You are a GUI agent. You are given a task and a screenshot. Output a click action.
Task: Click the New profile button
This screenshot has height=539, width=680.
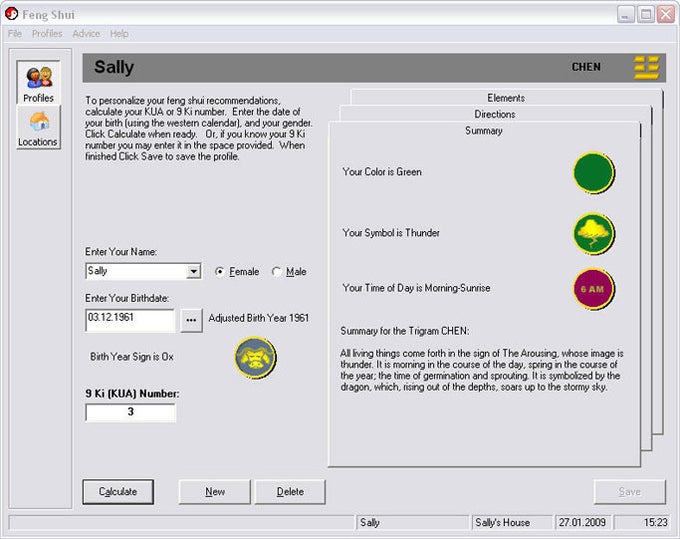[215, 492]
